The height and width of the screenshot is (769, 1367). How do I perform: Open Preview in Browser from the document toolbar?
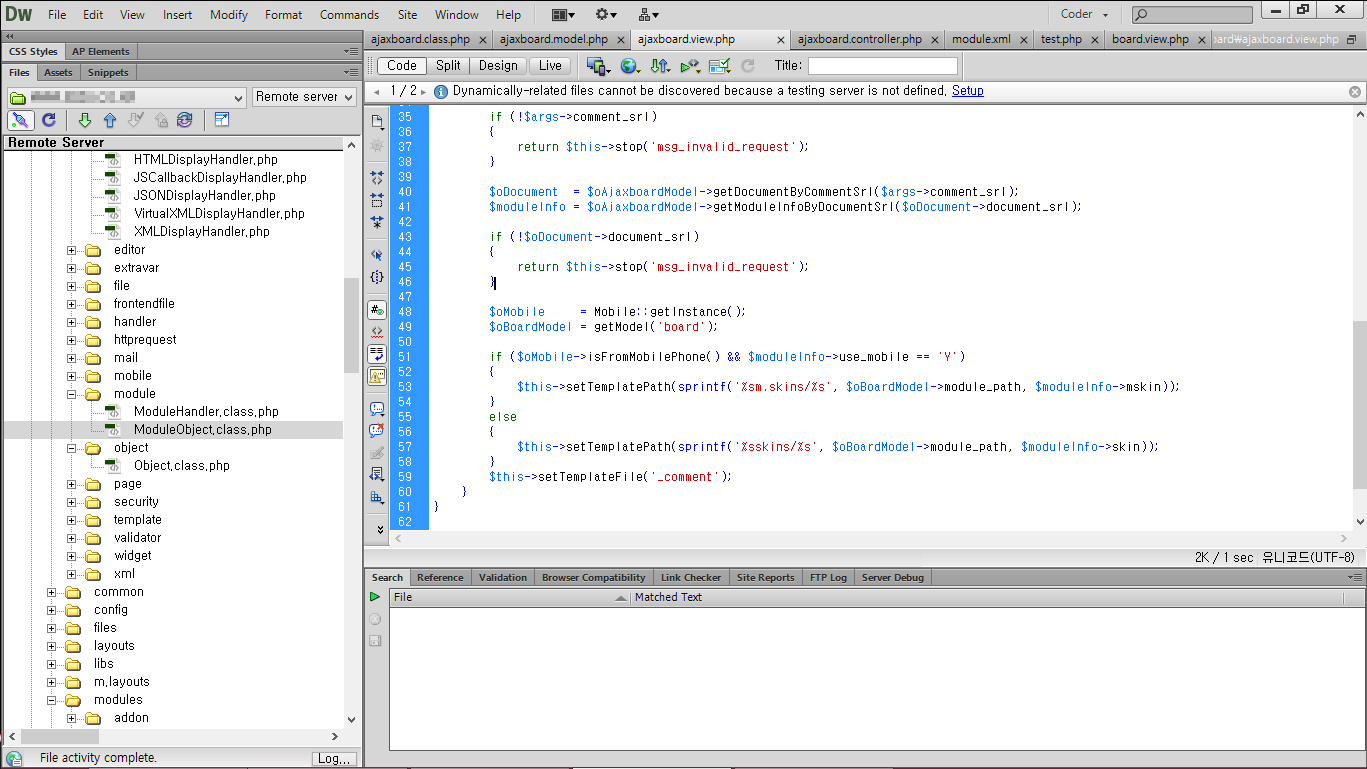tap(630, 66)
